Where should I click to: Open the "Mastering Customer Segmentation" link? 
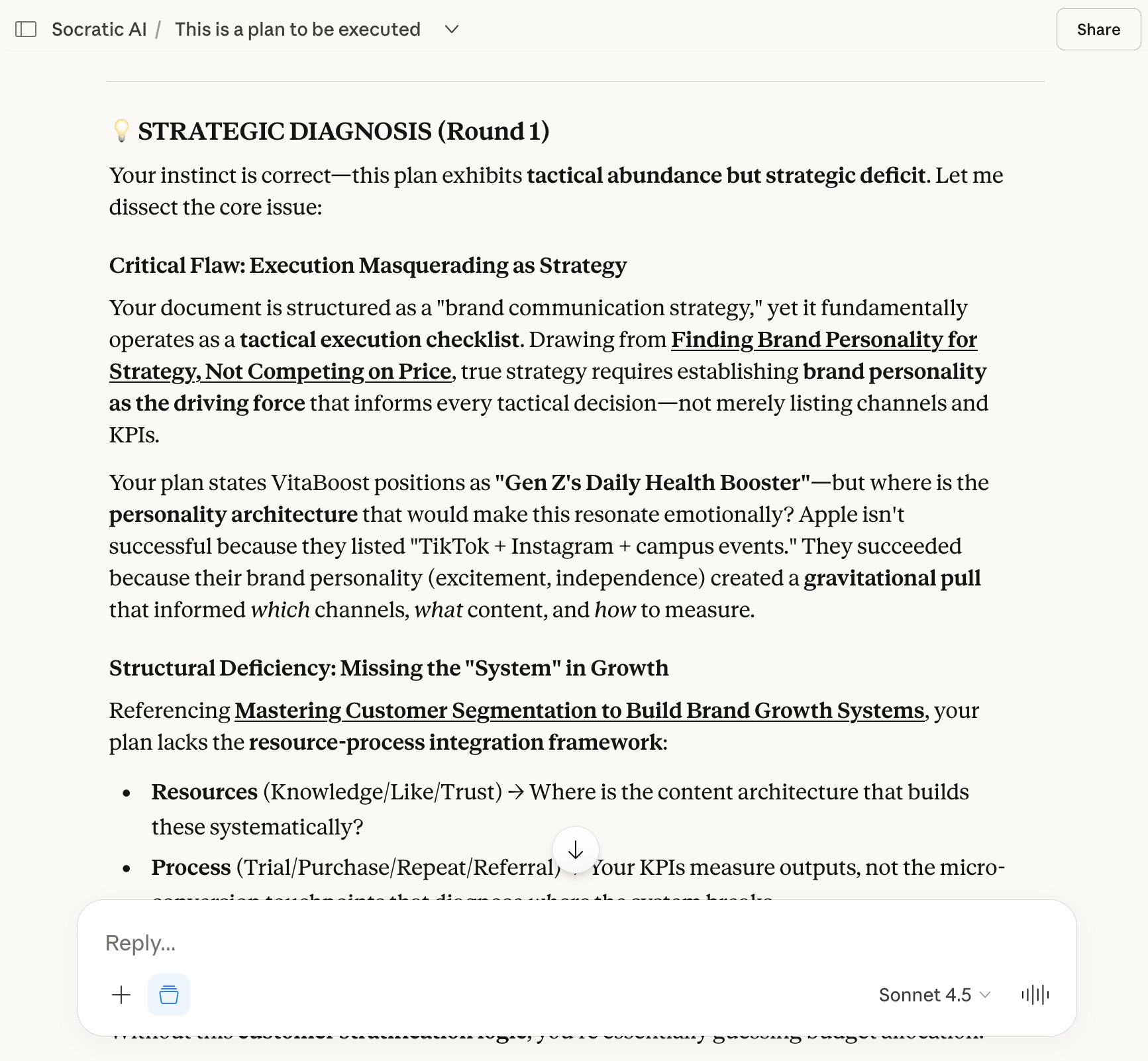click(579, 711)
